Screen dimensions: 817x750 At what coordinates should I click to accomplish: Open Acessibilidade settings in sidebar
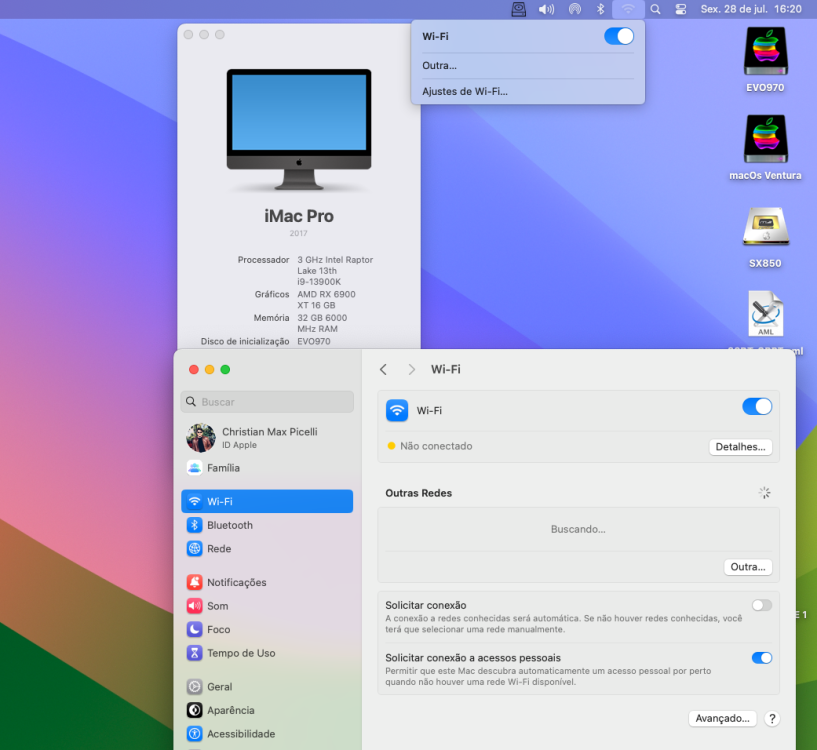(267, 733)
